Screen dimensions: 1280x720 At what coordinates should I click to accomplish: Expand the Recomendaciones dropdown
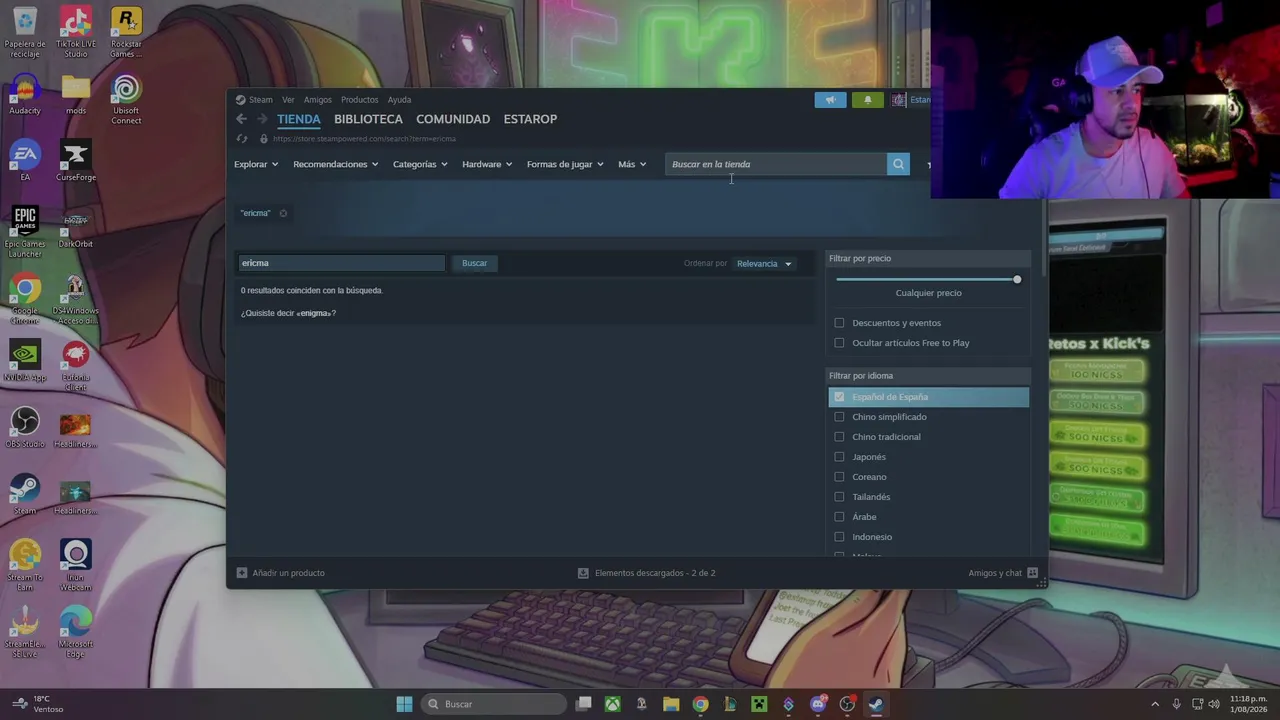tap(336, 164)
